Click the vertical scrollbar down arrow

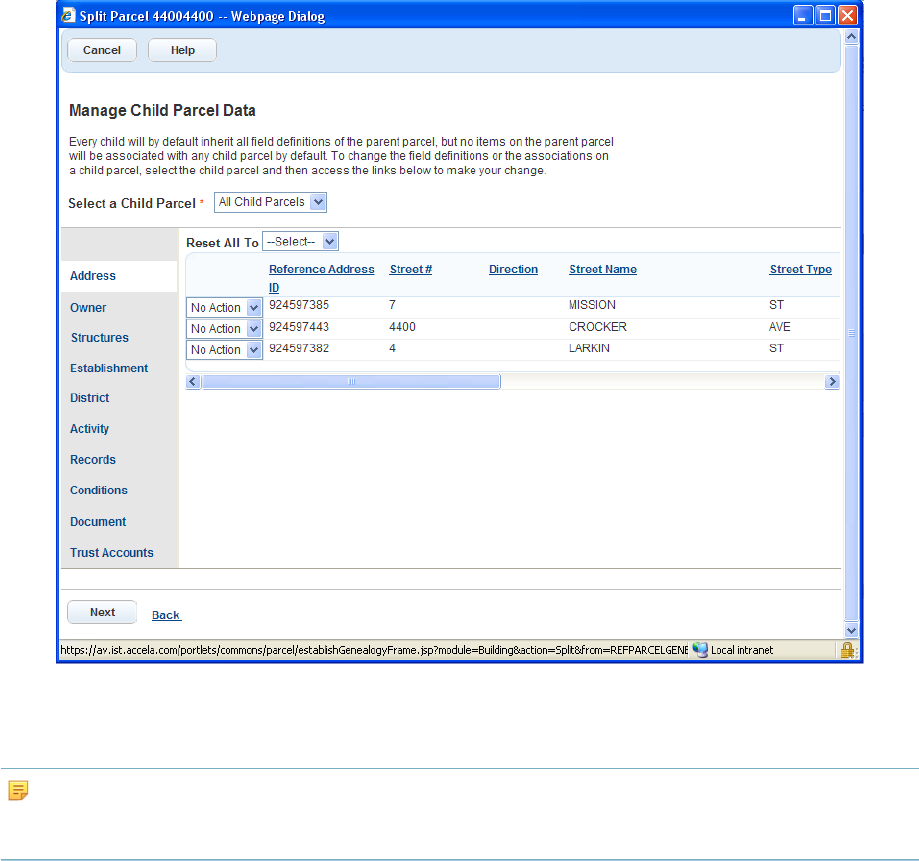pyautogui.click(x=851, y=631)
